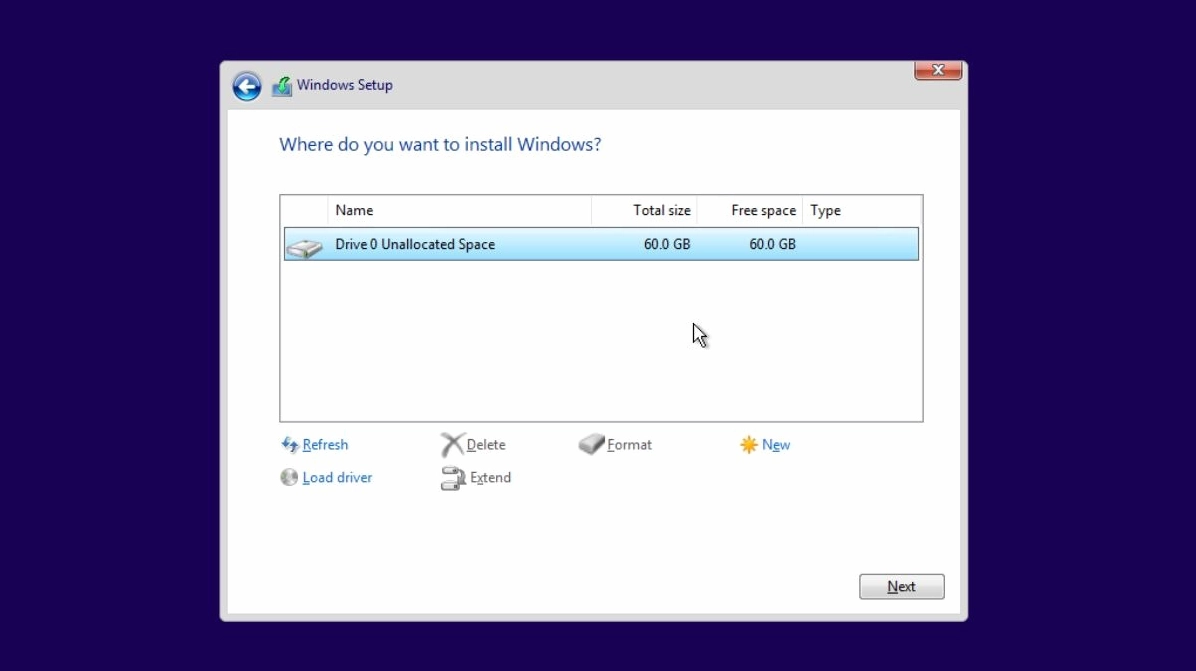Click the Load driver disc icon
The image size is (1196, 671).
(289, 478)
